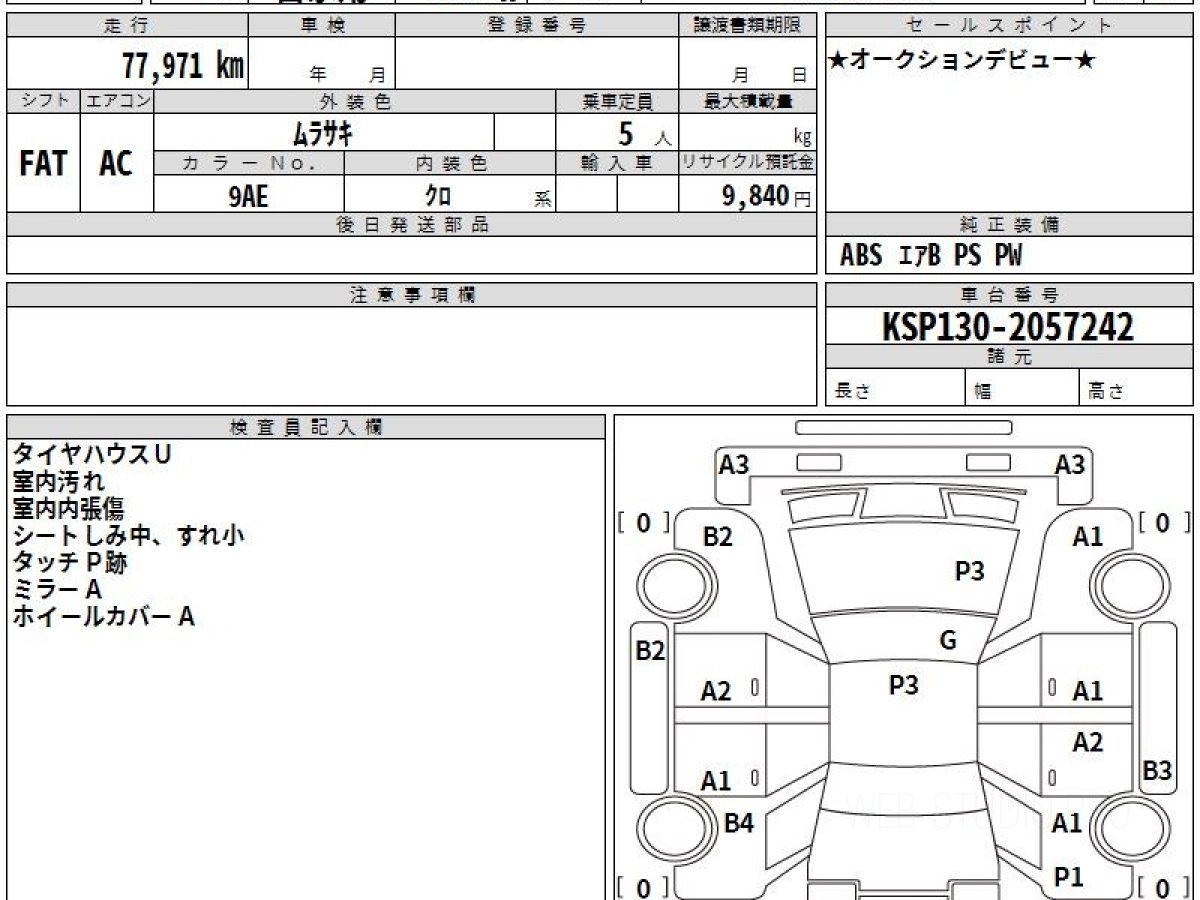Click the G mark on the windshield
This screenshot has height=900, width=1200.
coord(948,640)
